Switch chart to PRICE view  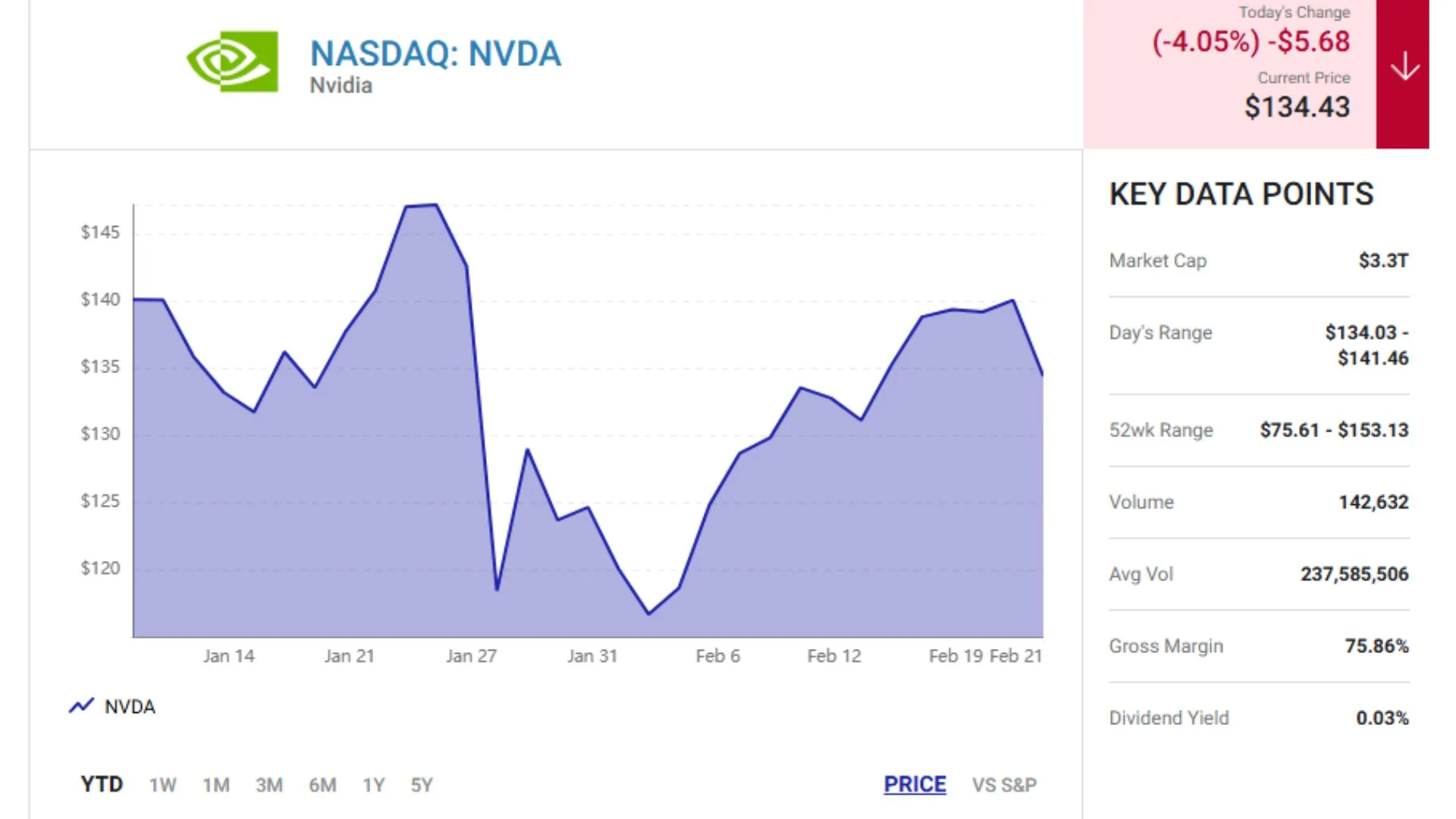point(915,784)
